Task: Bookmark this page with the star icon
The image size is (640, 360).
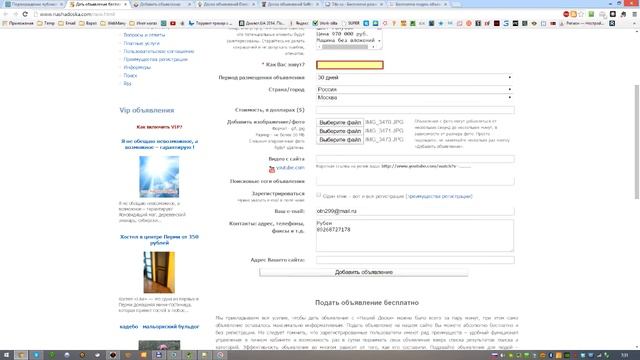Action: pos(581,14)
